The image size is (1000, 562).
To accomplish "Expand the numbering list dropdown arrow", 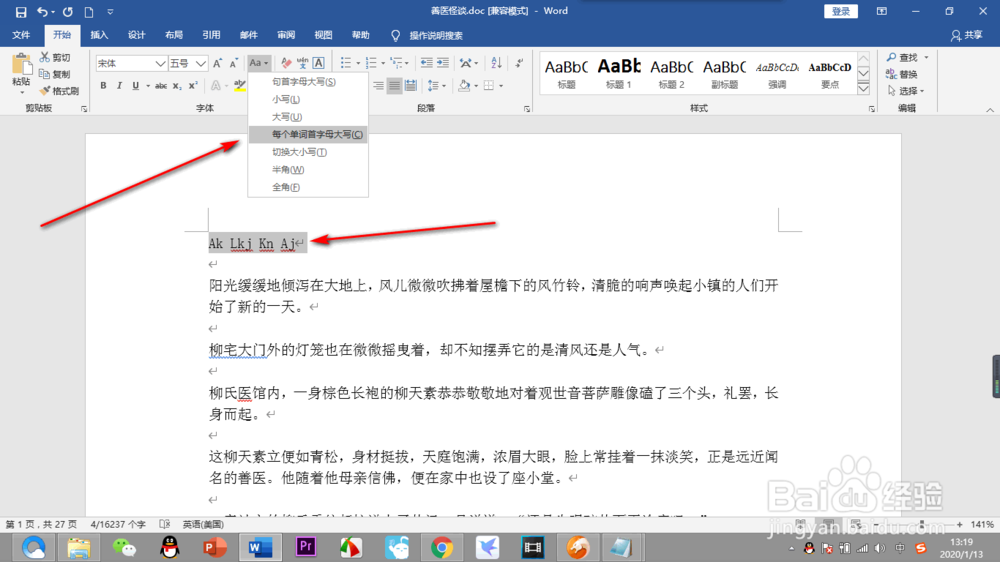I will [383, 63].
